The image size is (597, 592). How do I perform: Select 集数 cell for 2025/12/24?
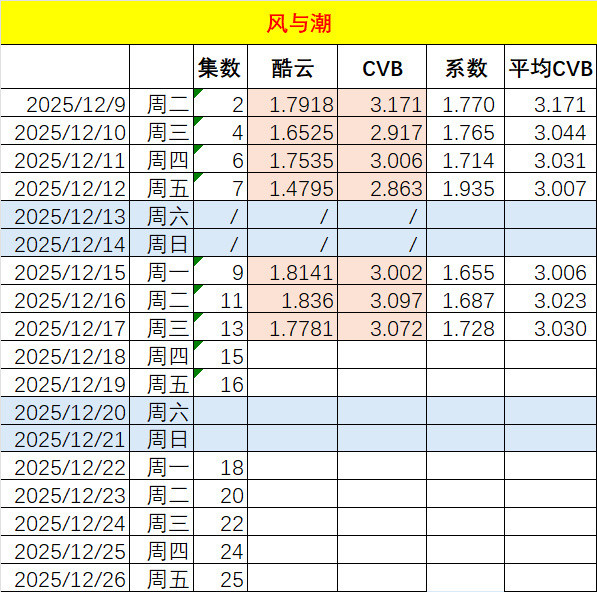click(x=220, y=522)
